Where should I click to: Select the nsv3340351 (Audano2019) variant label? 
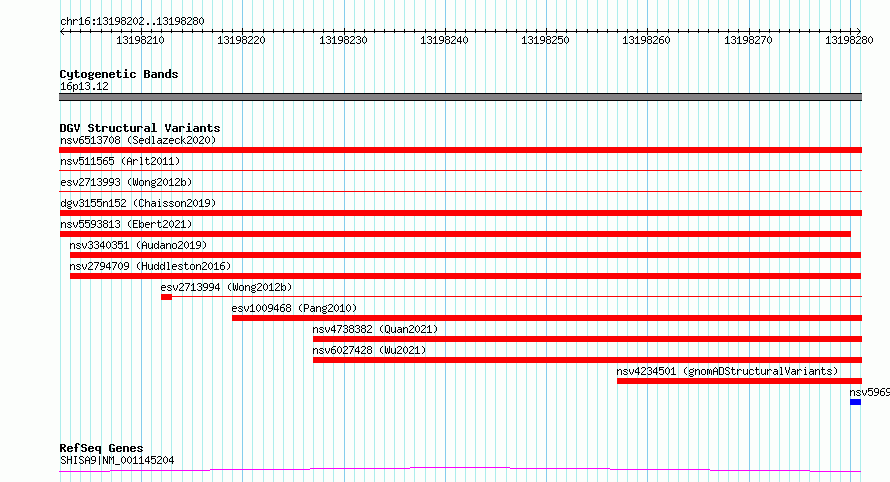pyautogui.click(x=138, y=245)
